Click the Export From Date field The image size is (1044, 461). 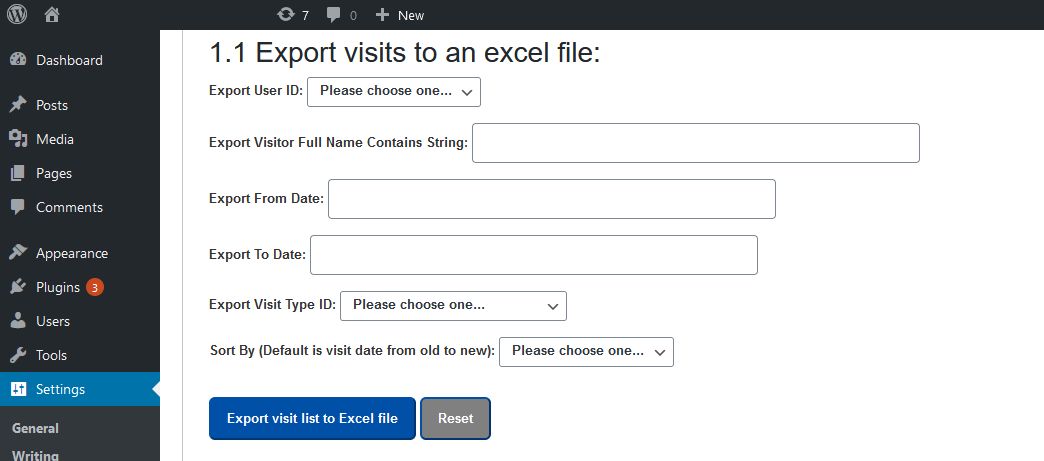tap(552, 199)
